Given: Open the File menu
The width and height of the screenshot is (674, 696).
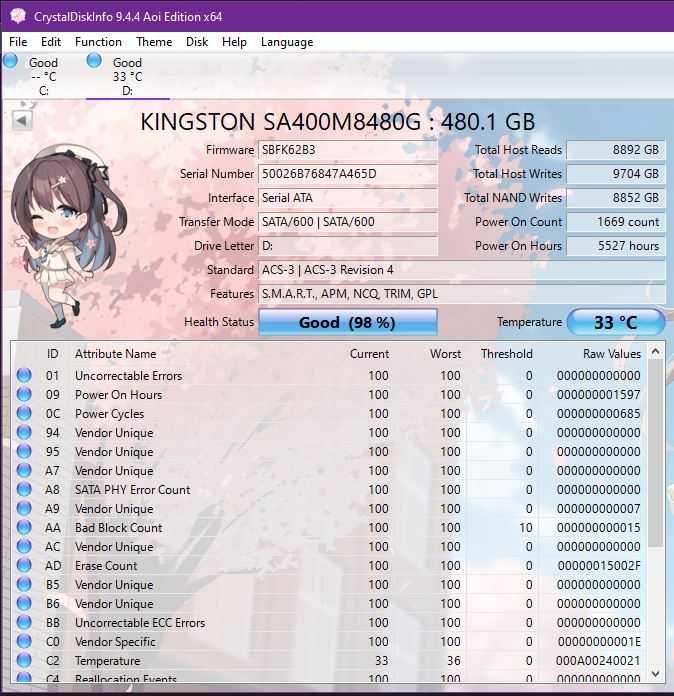Looking at the screenshot, I should [x=18, y=42].
